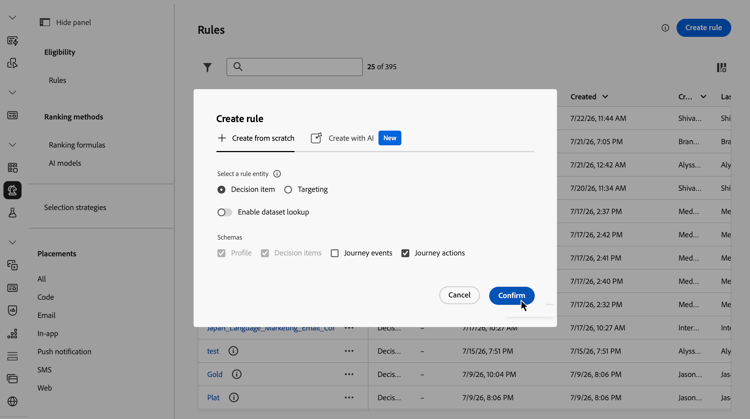750x419 pixels.
Task: Open Rules in Eligibility panel
Action: click(x=57, y=80)
